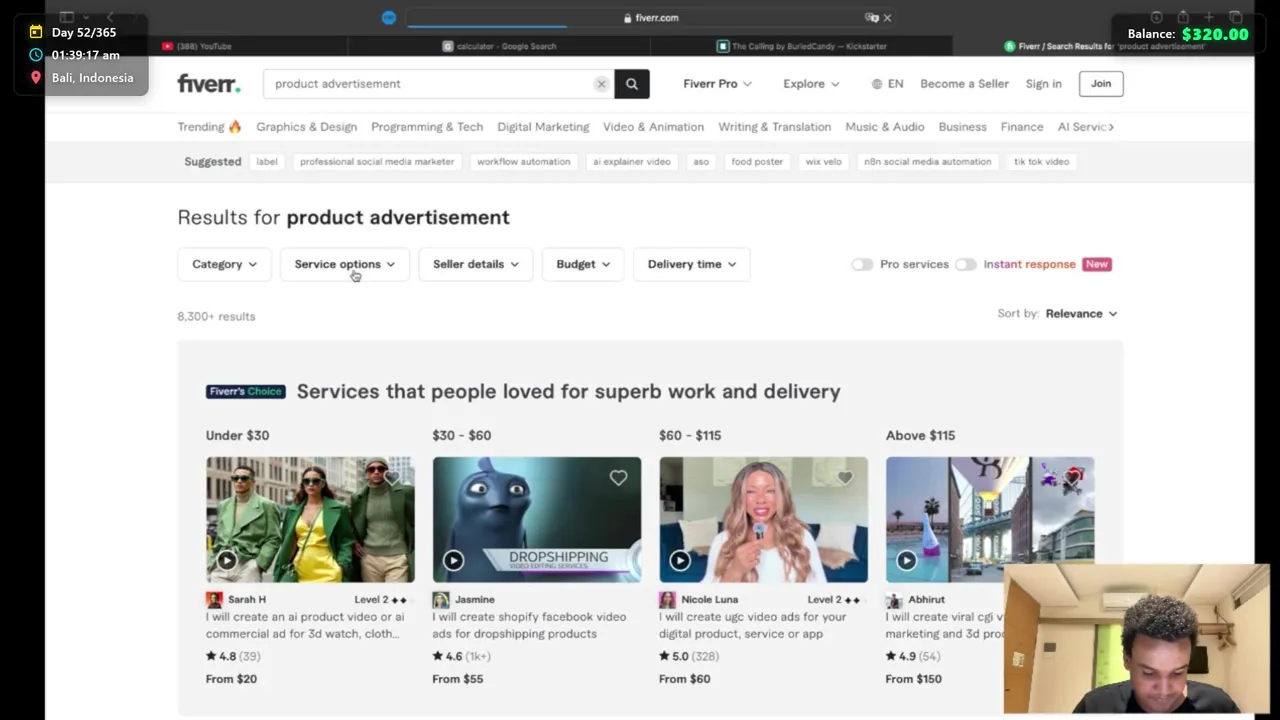This screenshot has height=720, width=1280.
Task: Select the 'label' suggested tag
Action: [x=267, y=161]
